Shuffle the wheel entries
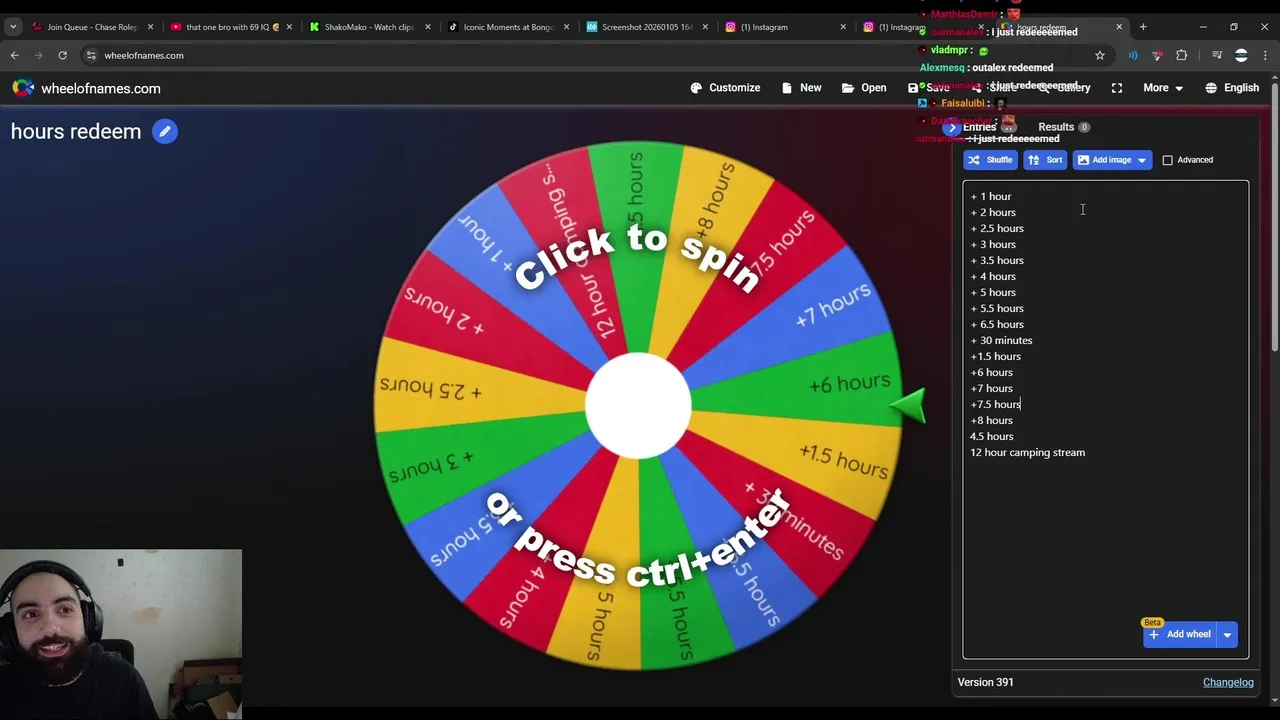The image size is (1280, 720). 991,160
